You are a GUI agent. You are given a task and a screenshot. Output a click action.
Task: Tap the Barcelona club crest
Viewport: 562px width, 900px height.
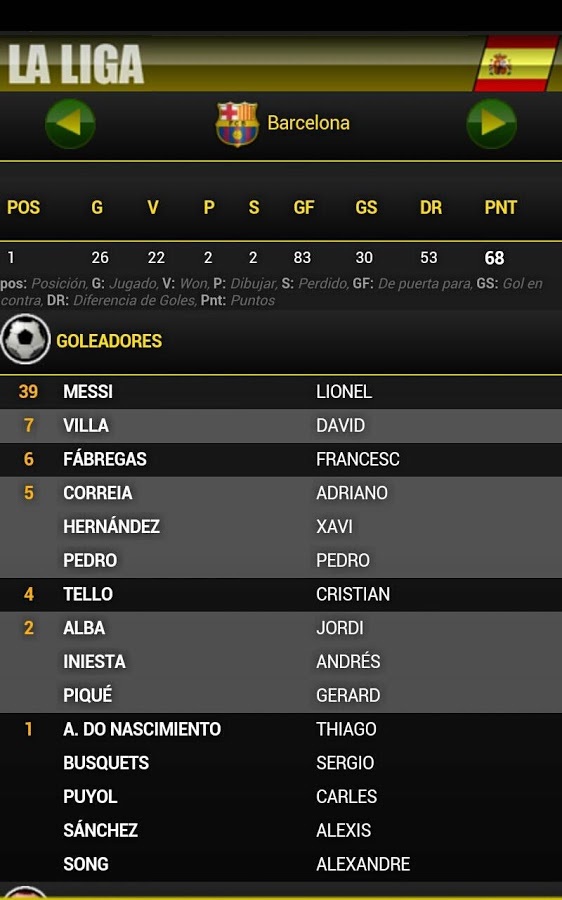[x=237, y=123]
